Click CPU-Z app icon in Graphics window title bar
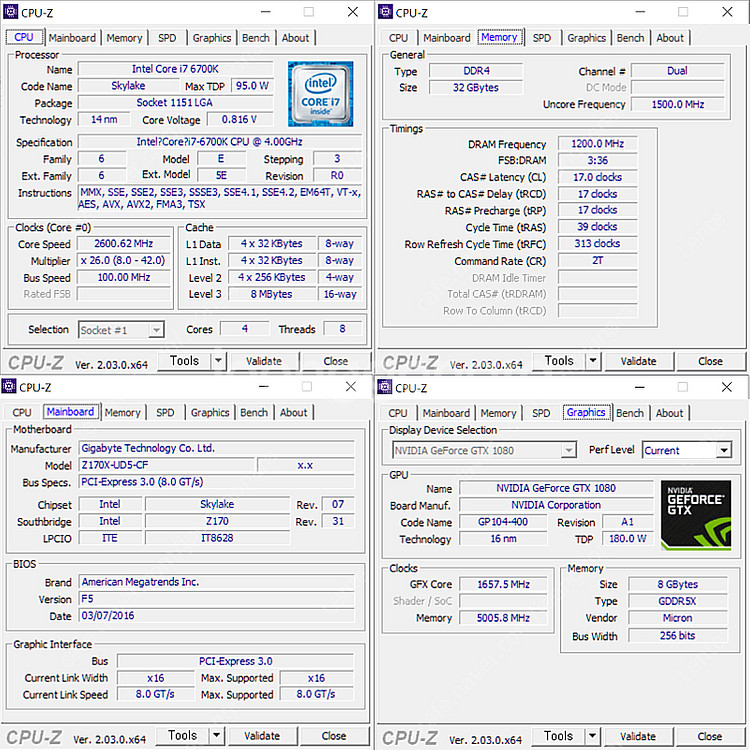Screen dimensions: 750x750 tap(384, 386)
